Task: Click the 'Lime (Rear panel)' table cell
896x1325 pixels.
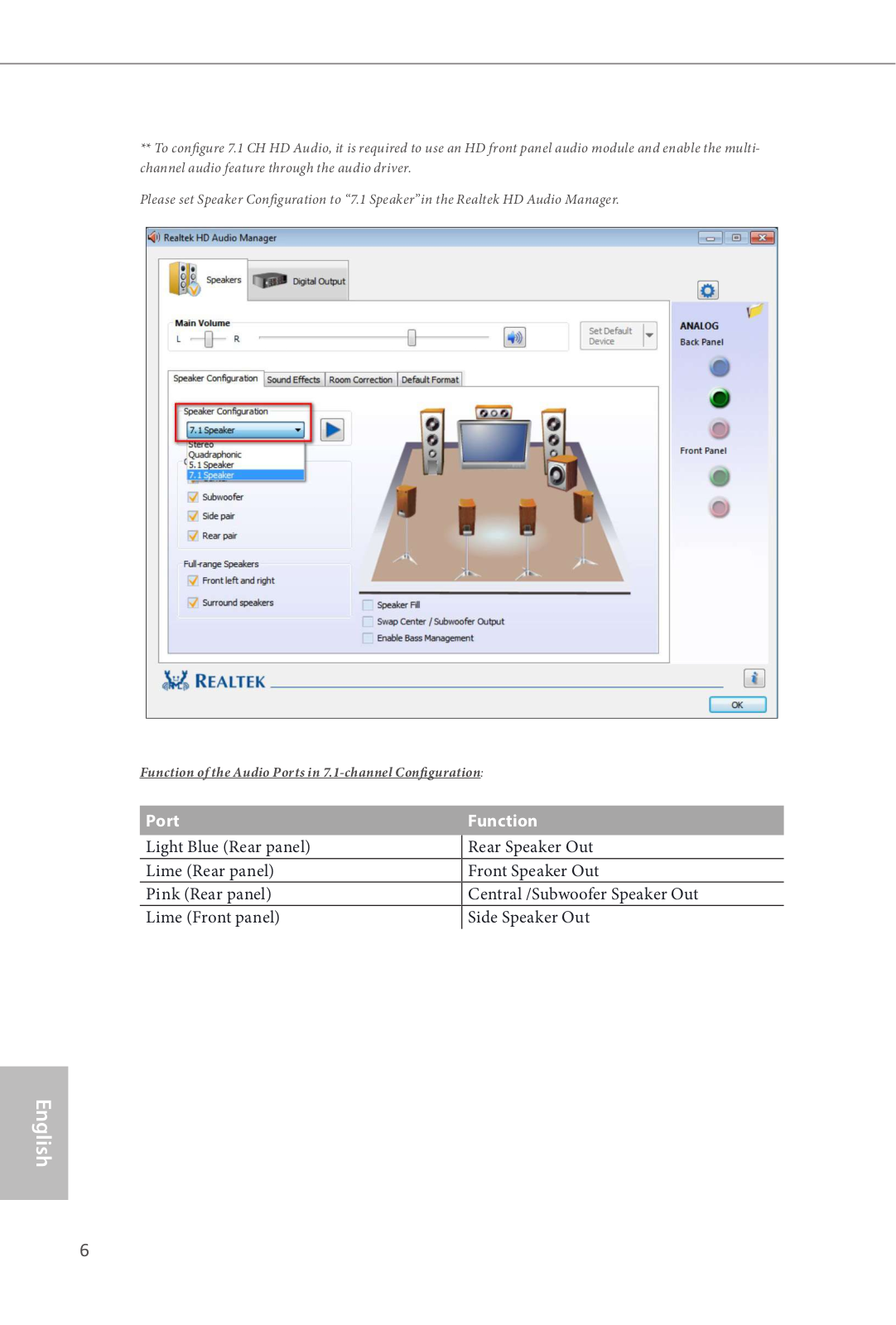Action: pos(301,870)
